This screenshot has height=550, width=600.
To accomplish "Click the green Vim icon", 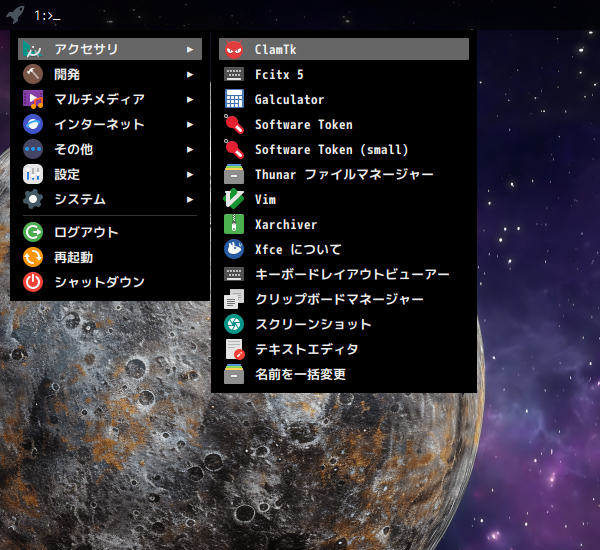I will [x=234, y=199].
